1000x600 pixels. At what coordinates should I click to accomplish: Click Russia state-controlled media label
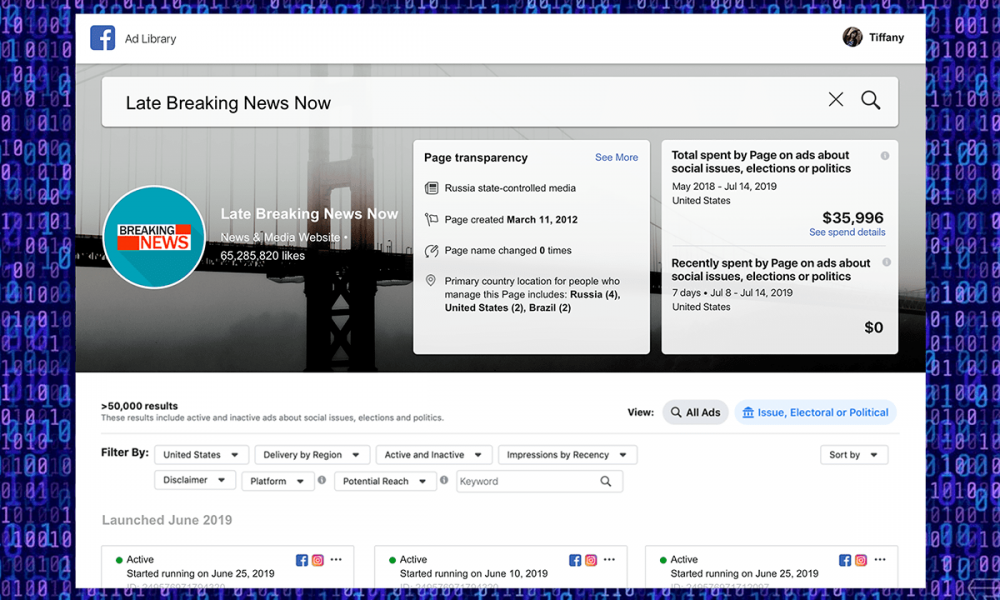pos(510,188)
